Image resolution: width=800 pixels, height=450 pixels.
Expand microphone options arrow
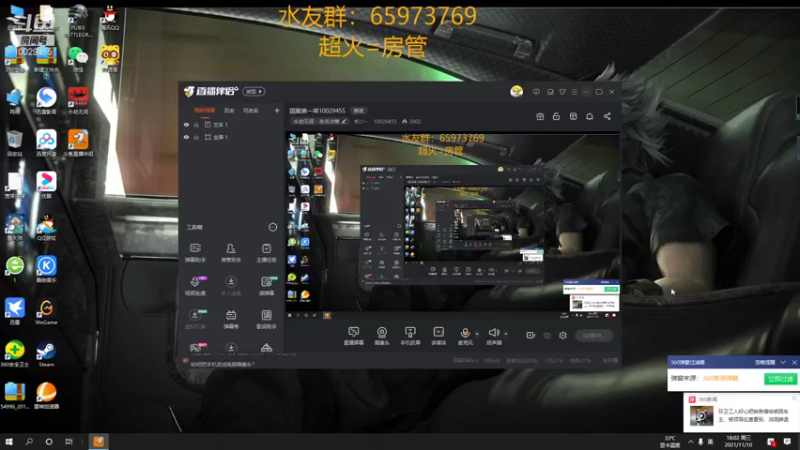[x=477, y=334]
